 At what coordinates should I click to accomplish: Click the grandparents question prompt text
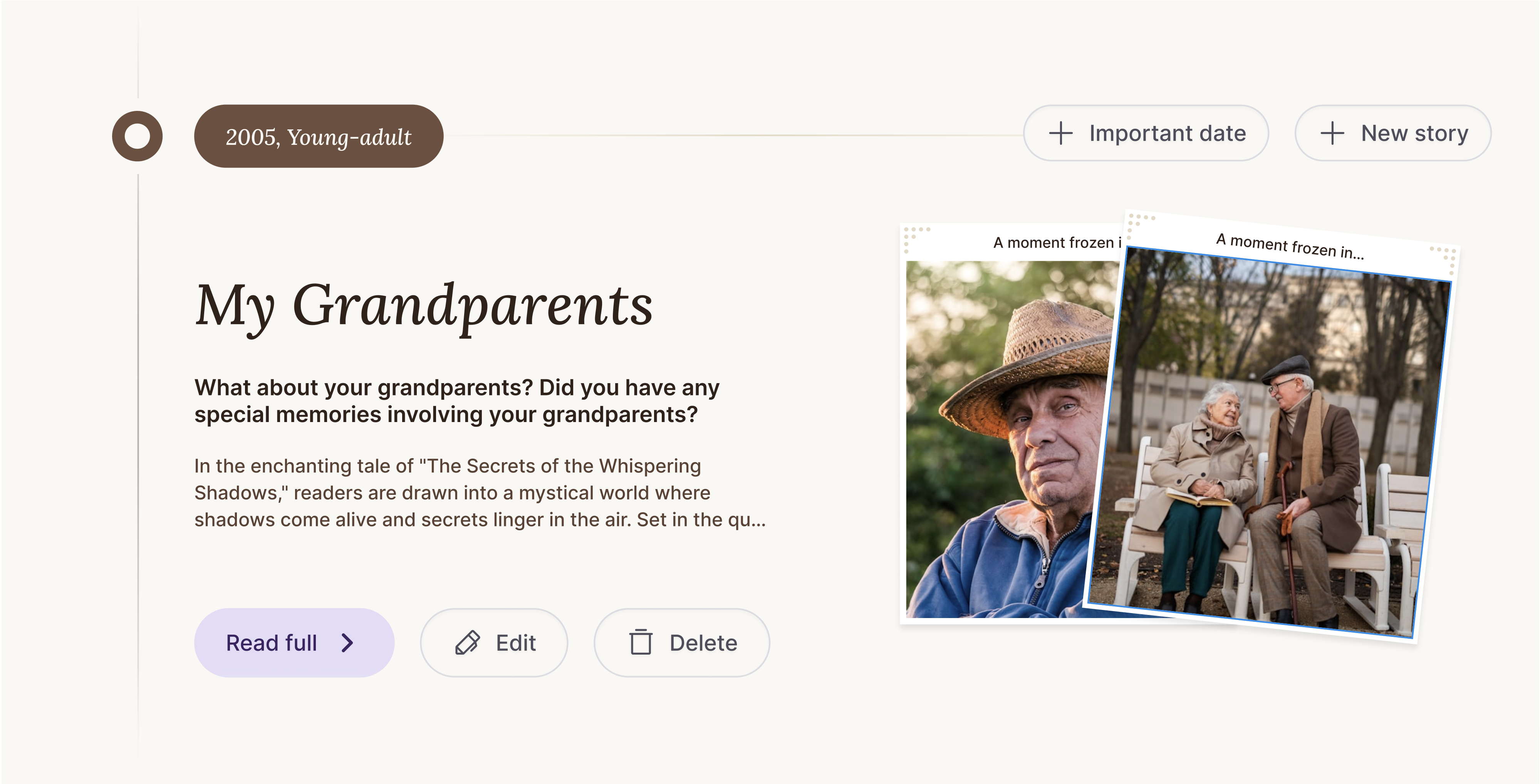(x=457, y=401)
